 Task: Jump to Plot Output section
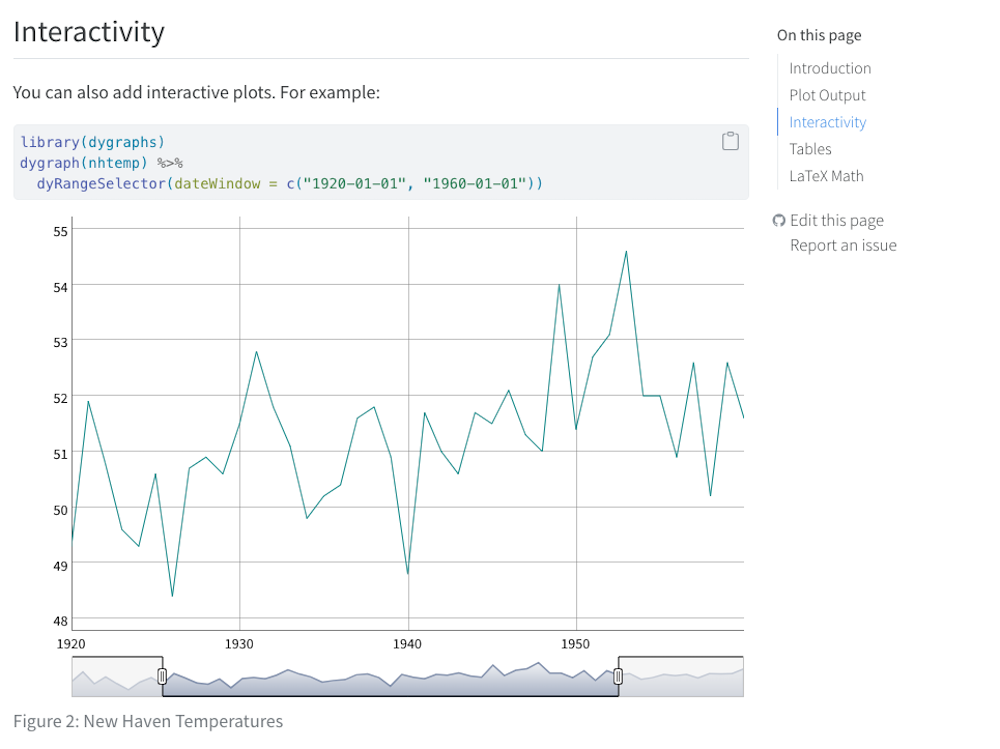coord(827,95)
